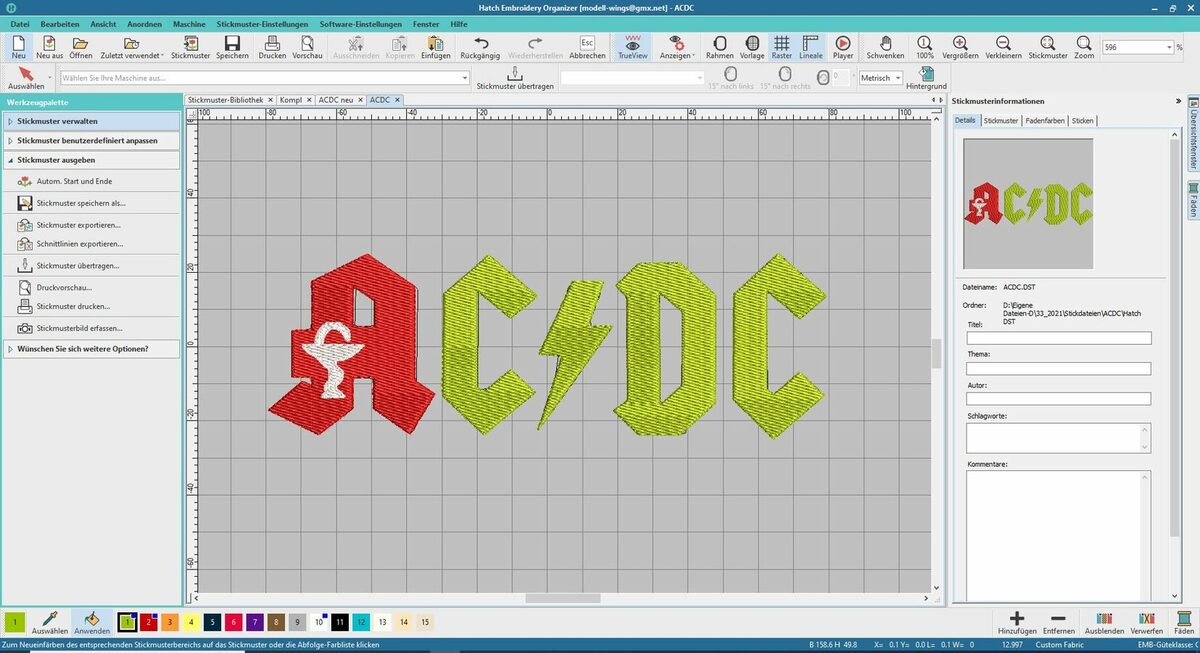The width and height of the screenshot is (1200, 653).
Task: Toggle the Rahmen hoop display
Action: pos(719,47)
